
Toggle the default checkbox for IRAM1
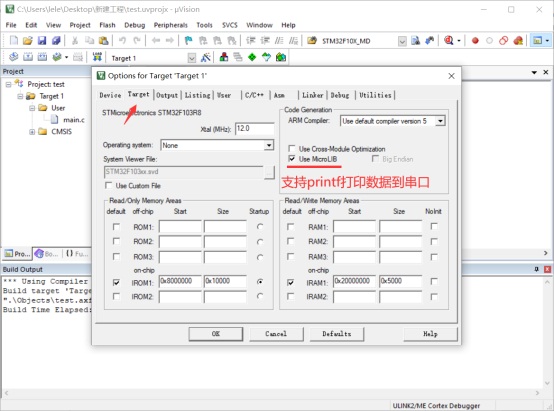290,282
